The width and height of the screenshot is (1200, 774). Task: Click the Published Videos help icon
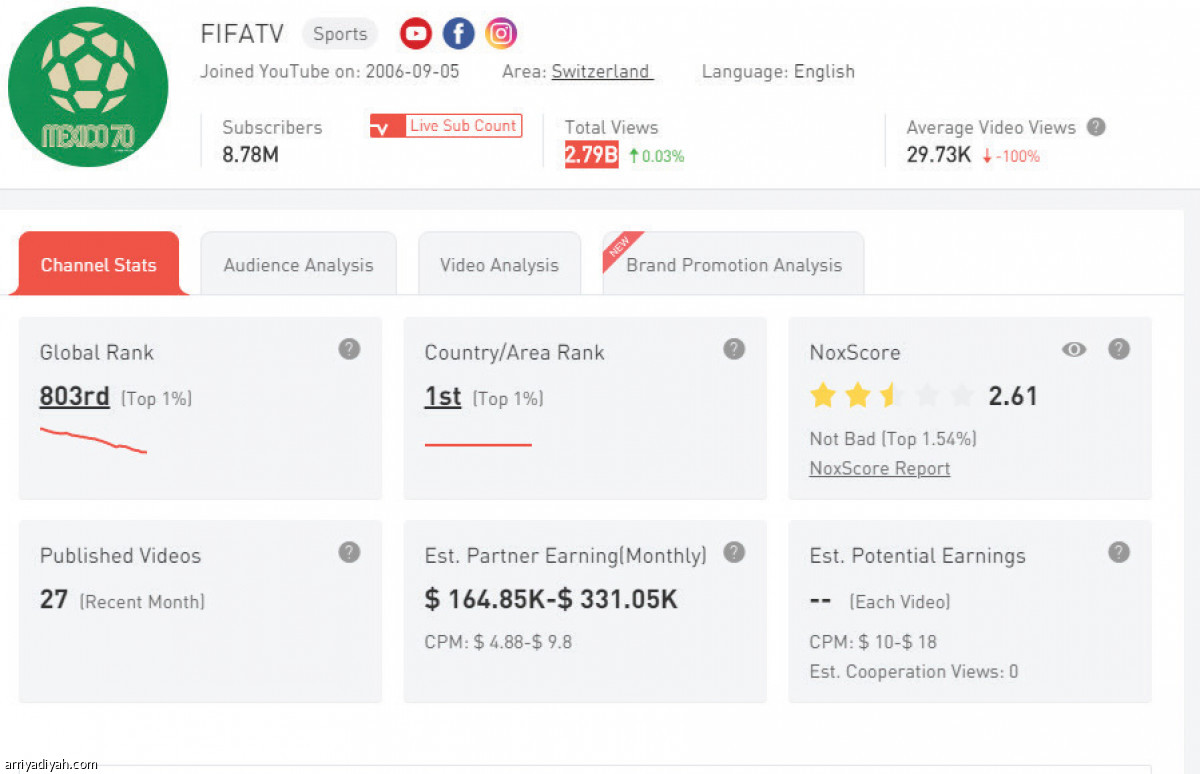(x=349, y=552)
